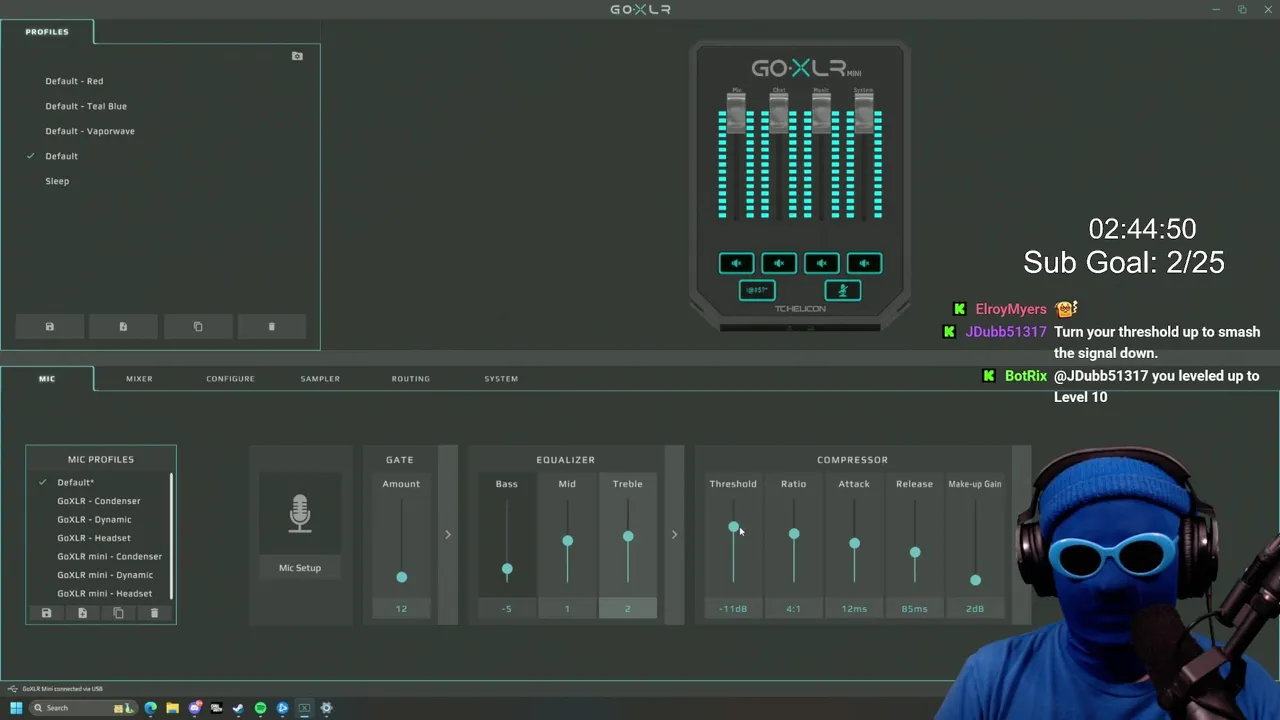Choose GoXLR mini - Headset mic profile
This screenshot has height=720, width=1280.
(x=105, y=594)
